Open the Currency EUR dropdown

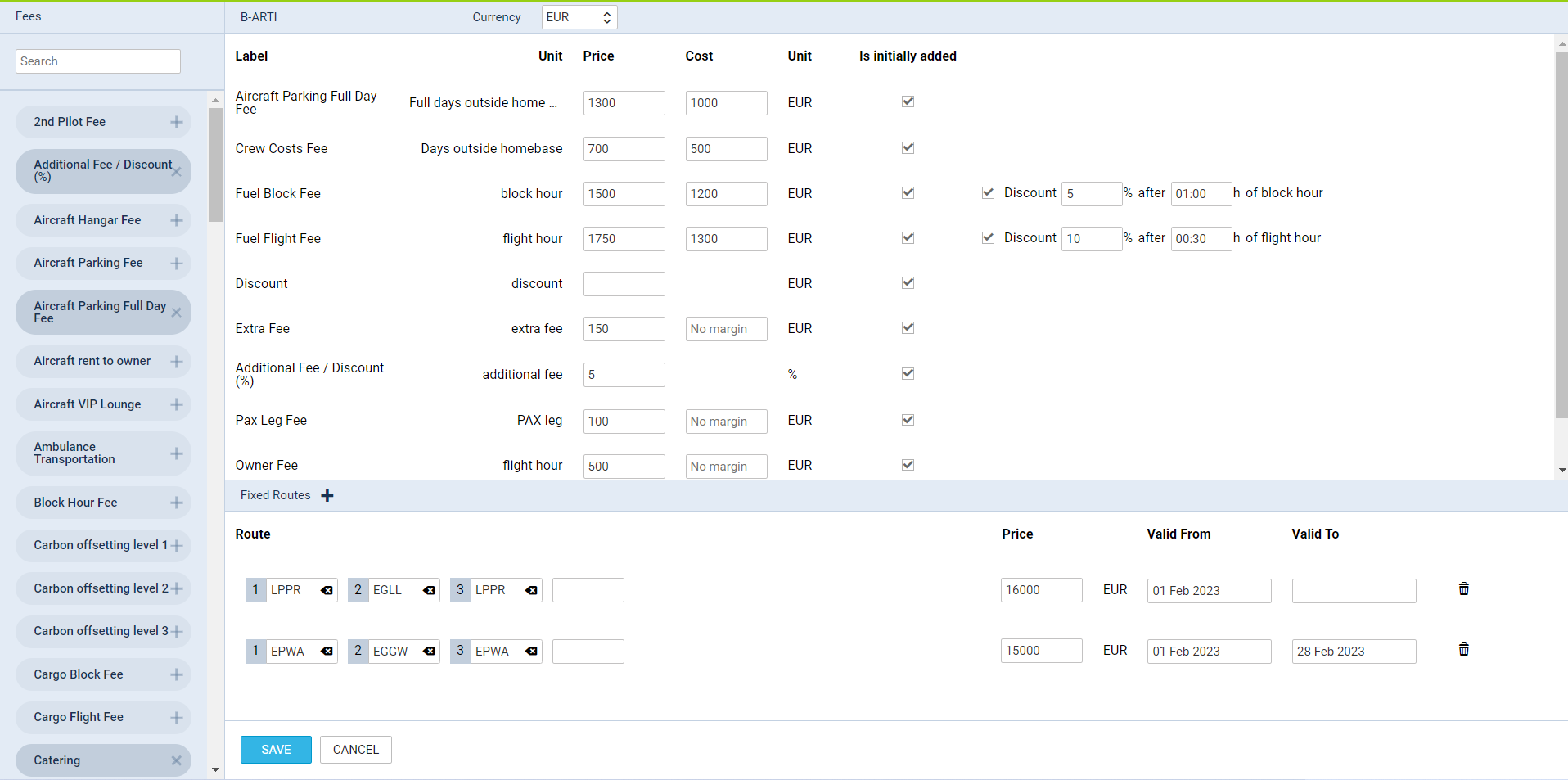[579, 17]
